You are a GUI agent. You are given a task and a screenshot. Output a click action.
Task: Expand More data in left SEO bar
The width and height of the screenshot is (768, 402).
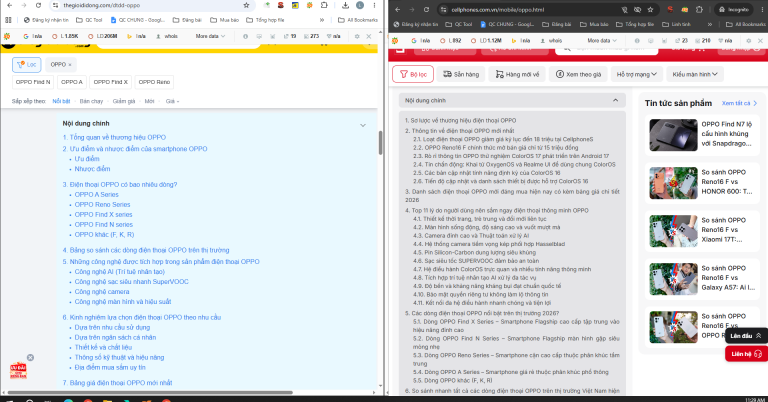click(x=210, y=36)
